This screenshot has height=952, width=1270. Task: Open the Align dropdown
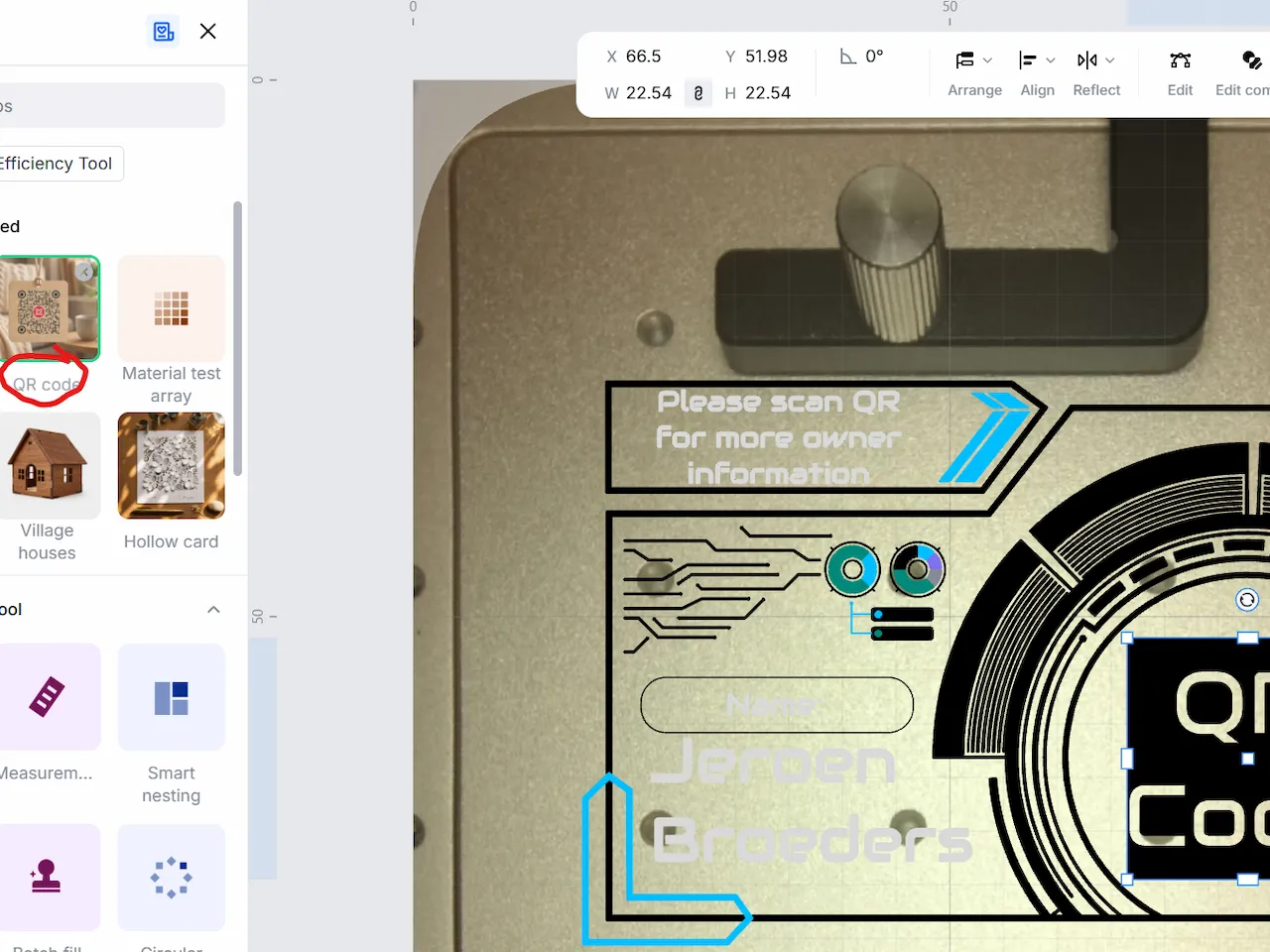[x=1038, y=73]
